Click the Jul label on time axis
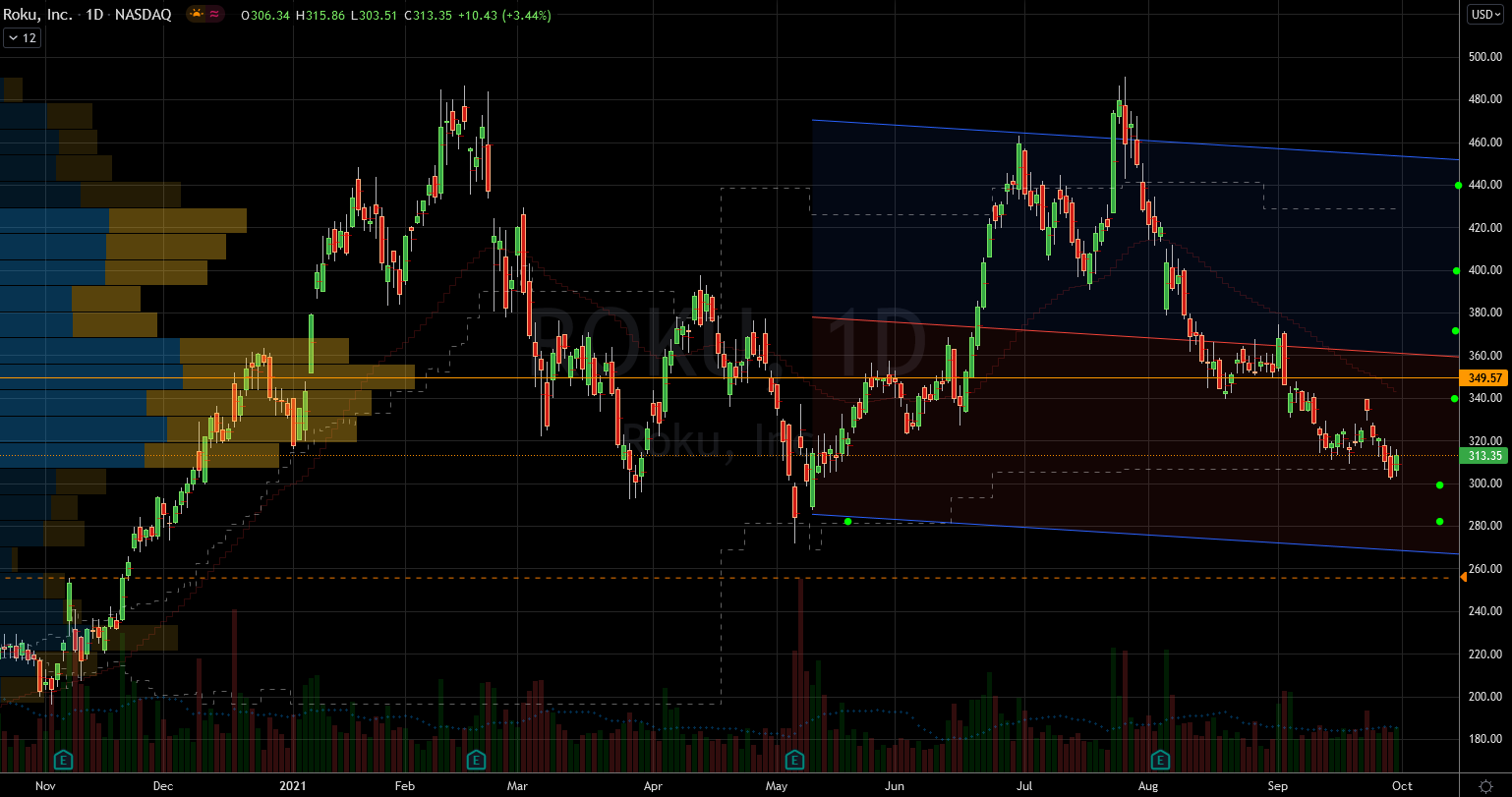The image size is (1512, 797). [x=1024, y=786]
